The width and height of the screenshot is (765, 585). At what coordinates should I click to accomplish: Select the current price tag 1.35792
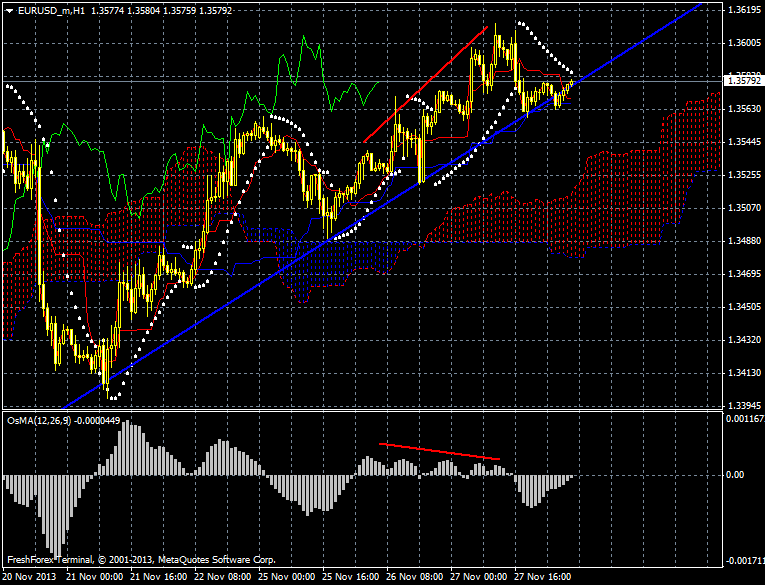742,77
